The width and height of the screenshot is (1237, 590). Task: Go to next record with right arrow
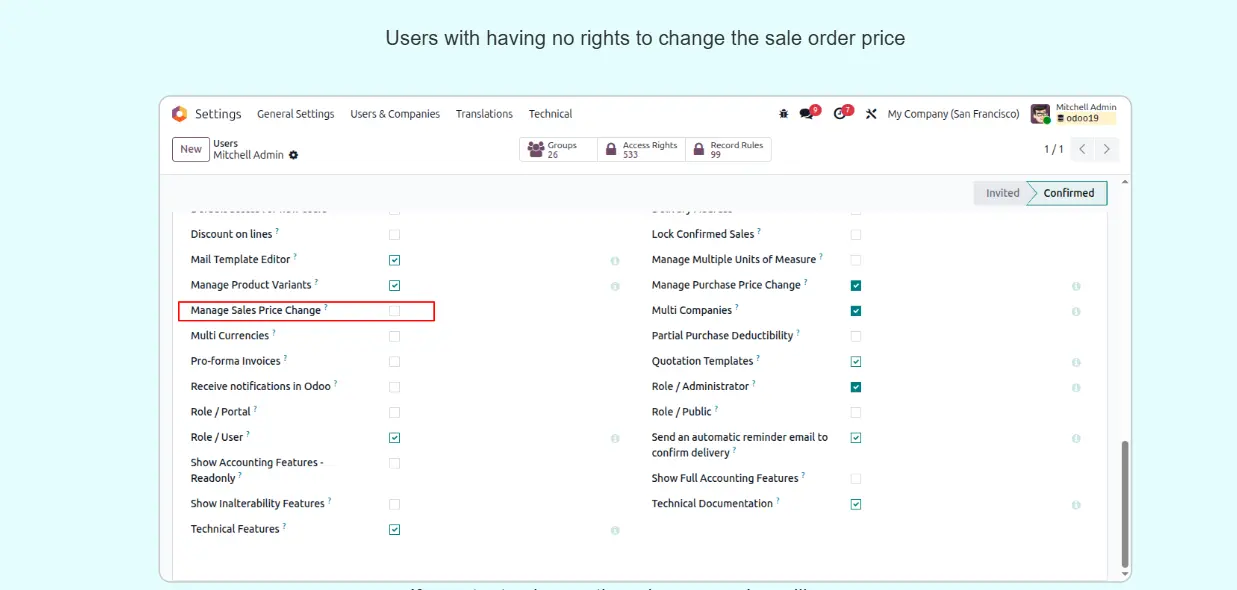(x=1106, y=149)
